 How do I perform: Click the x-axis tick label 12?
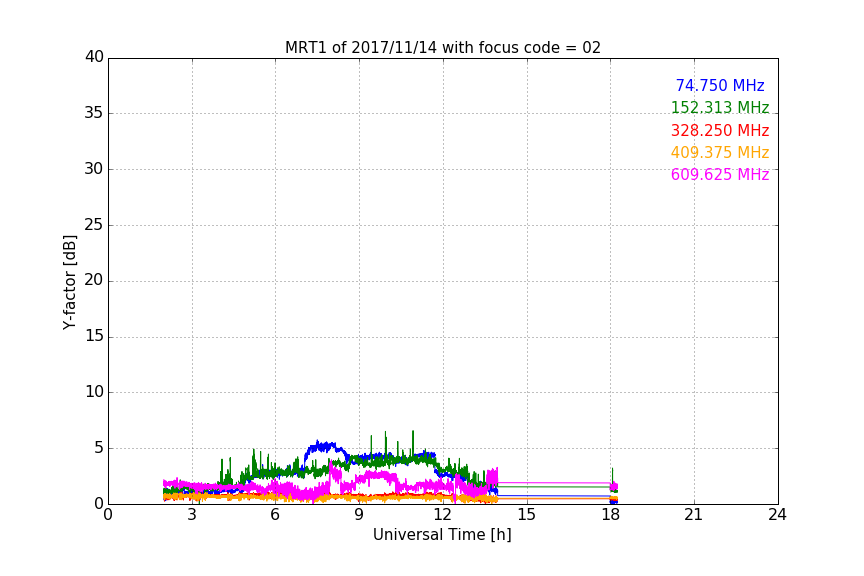tap(442, 515)
